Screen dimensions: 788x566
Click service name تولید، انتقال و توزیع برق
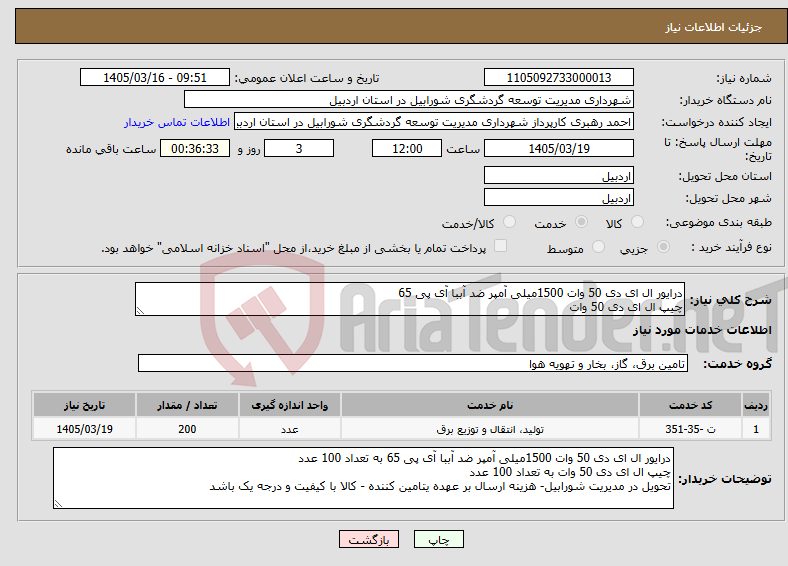[490, 429]
